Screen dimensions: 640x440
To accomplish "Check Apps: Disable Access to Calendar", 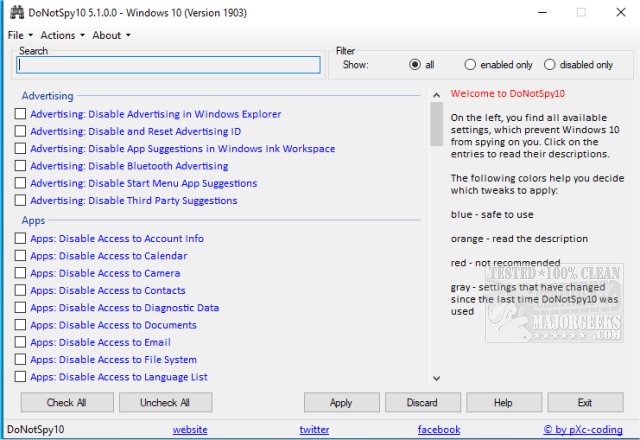I will 20,256.
